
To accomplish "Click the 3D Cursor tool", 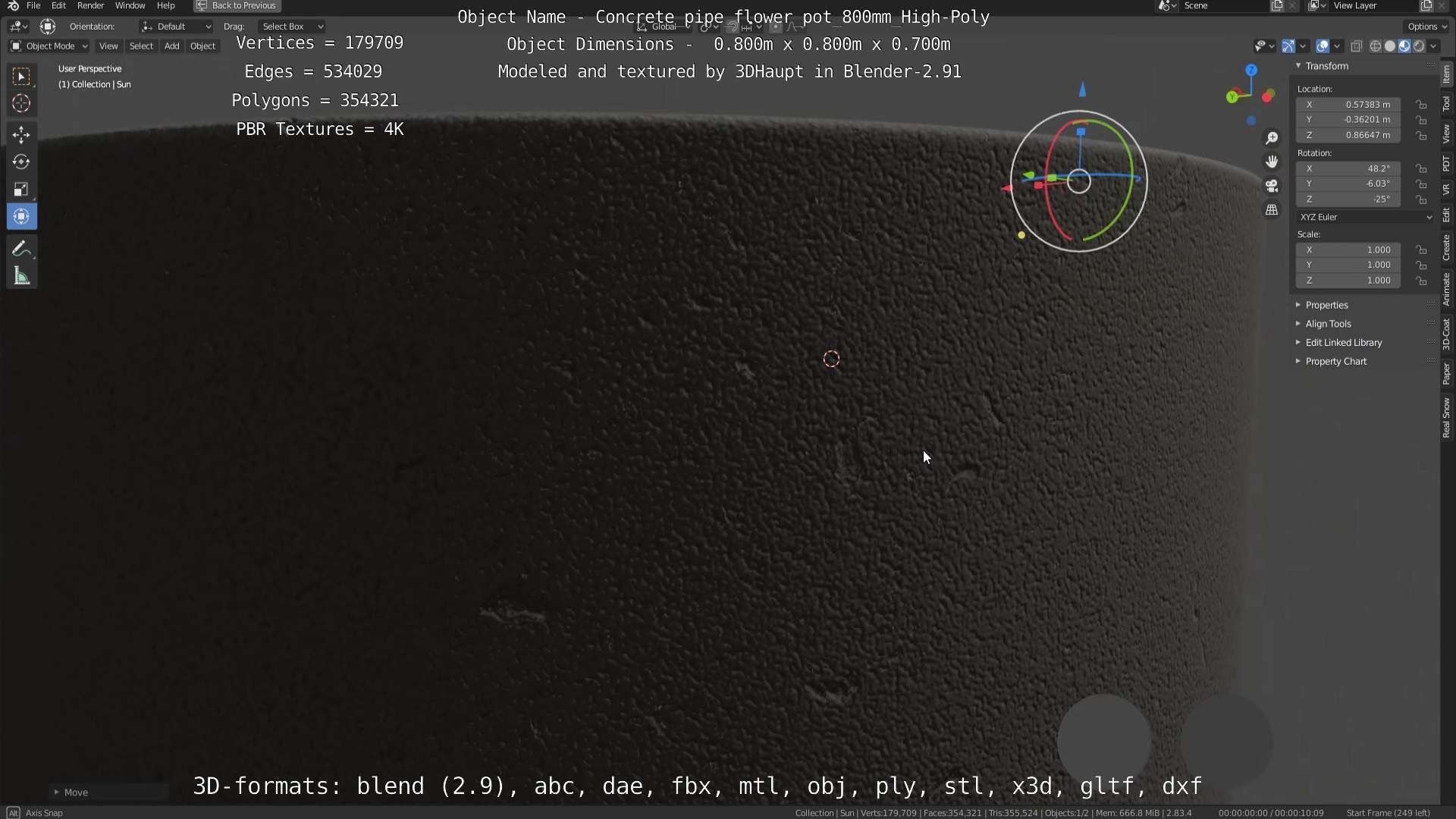I will tap(21, 104).
